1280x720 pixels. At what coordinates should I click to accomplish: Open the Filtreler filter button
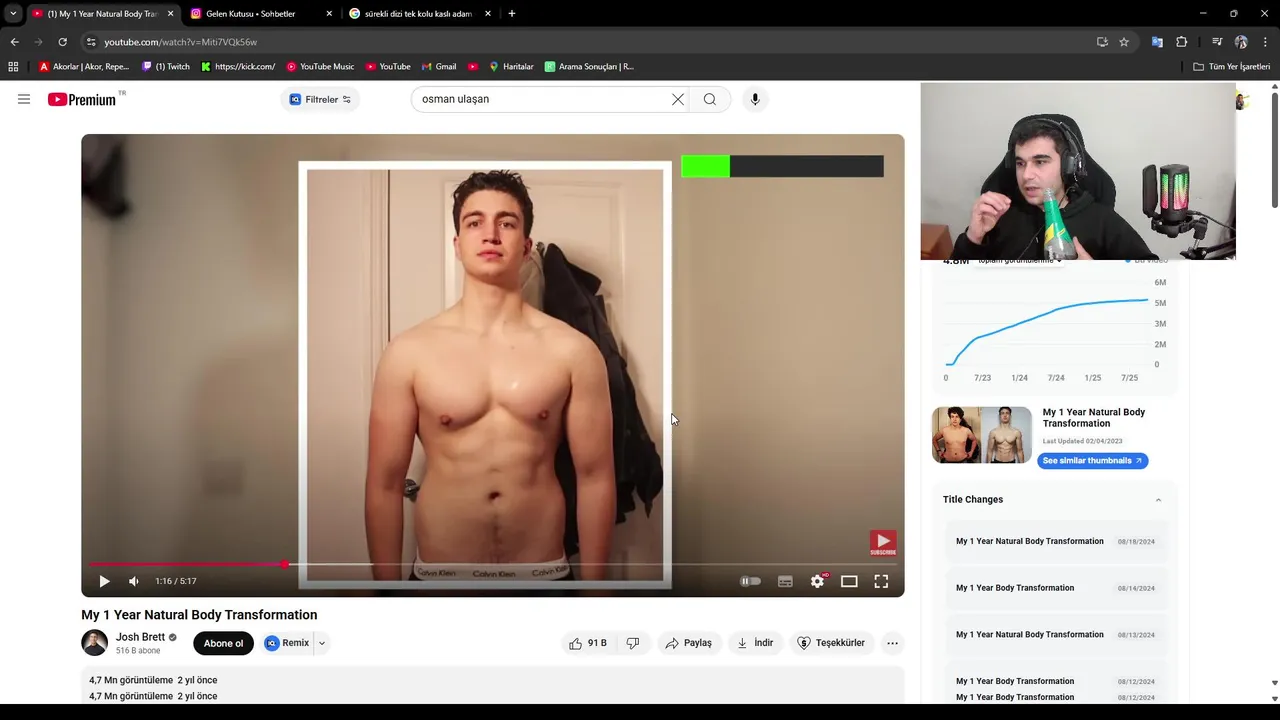(x=320, y=99)
